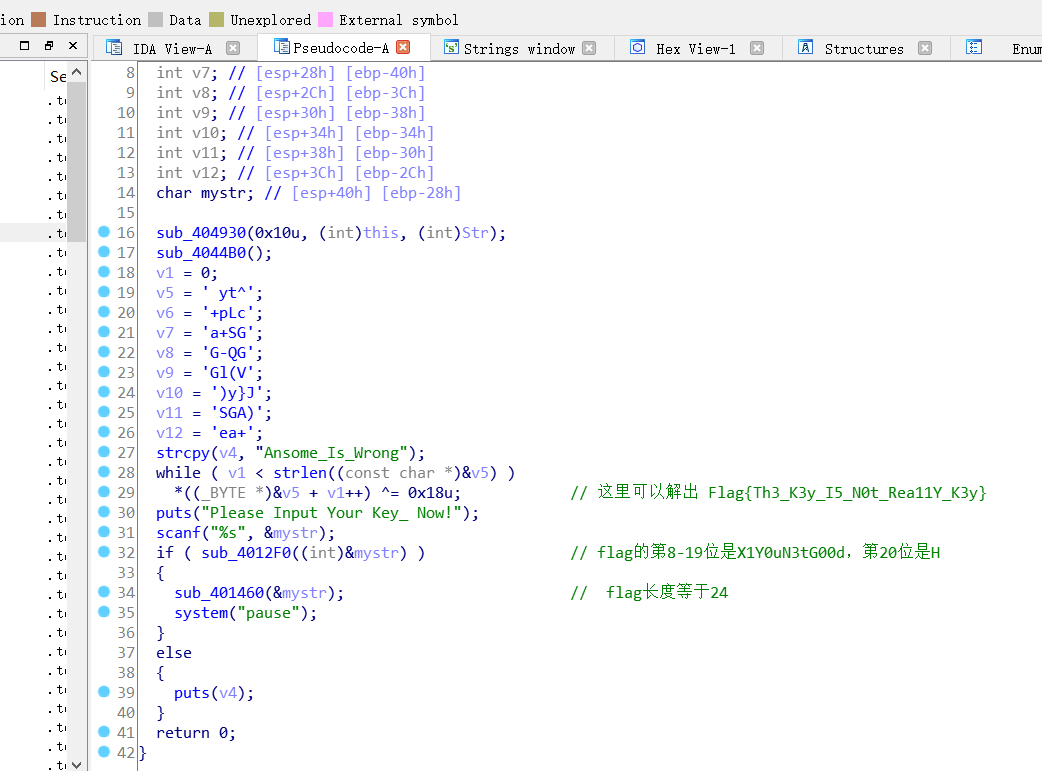
Task: Click the Unexplored legend square
Action: (x=218, y=19)
